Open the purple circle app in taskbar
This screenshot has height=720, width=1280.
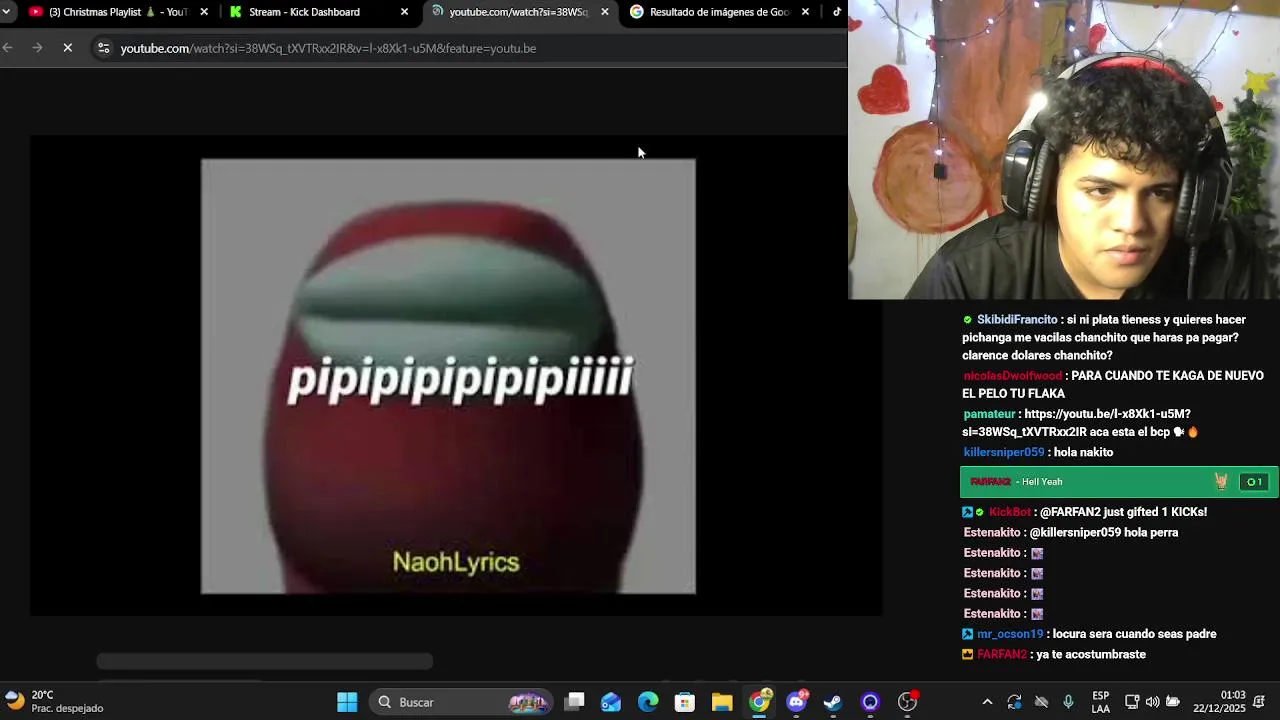point(870,702)
